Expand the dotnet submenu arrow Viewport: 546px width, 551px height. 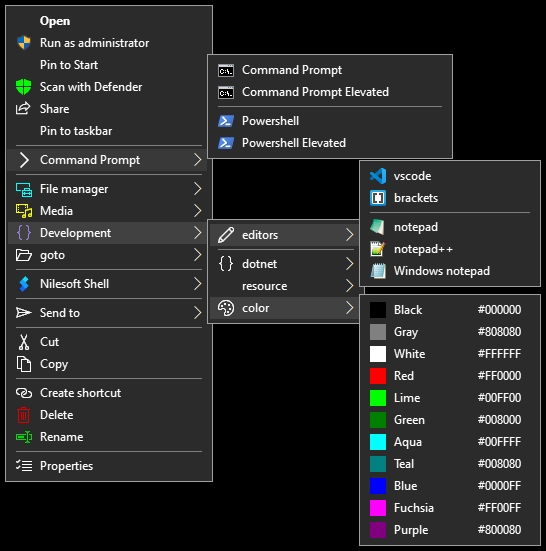tap(349, 264)
